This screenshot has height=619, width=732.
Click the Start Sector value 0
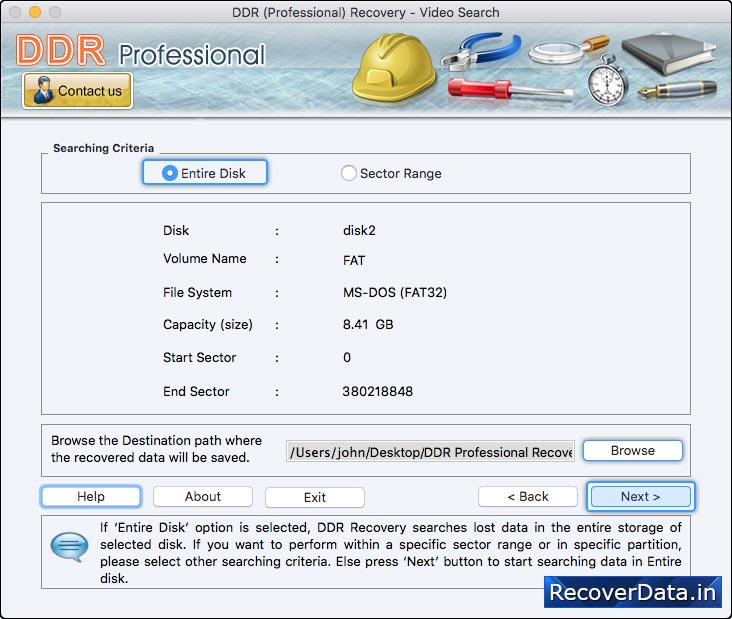point(346,358)
